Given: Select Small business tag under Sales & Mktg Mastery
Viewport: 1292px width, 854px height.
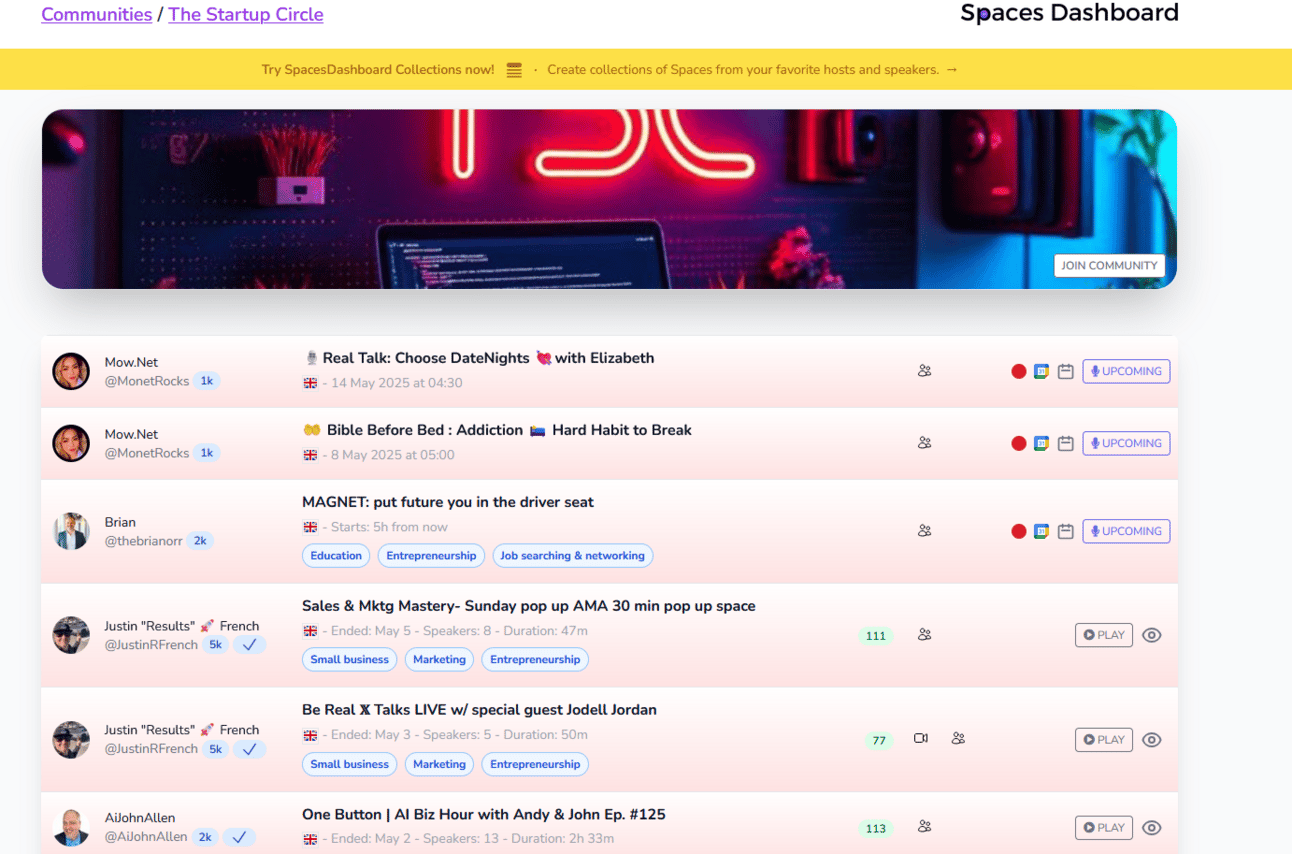Looking at the screenshot, I should [x=349, y=660].
